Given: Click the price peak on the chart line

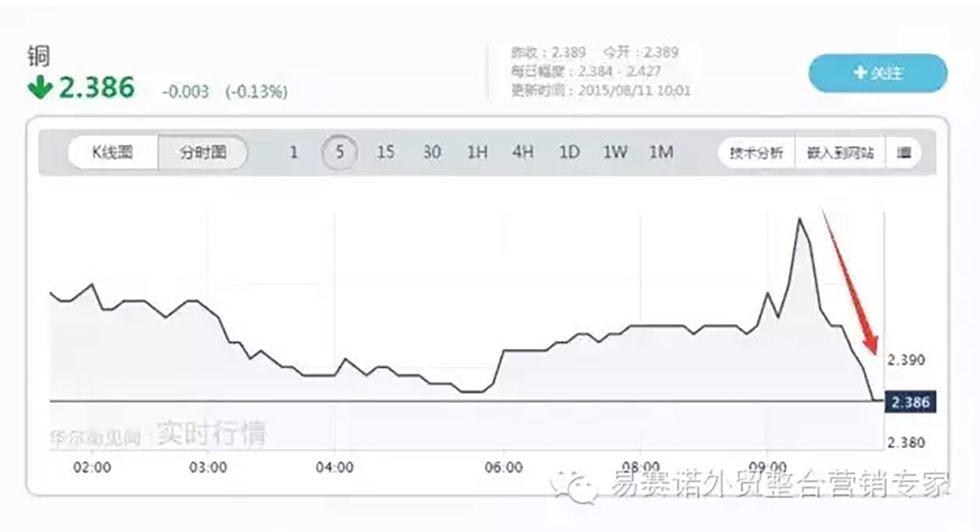Looking at the screenshot, I should point(800,218).
